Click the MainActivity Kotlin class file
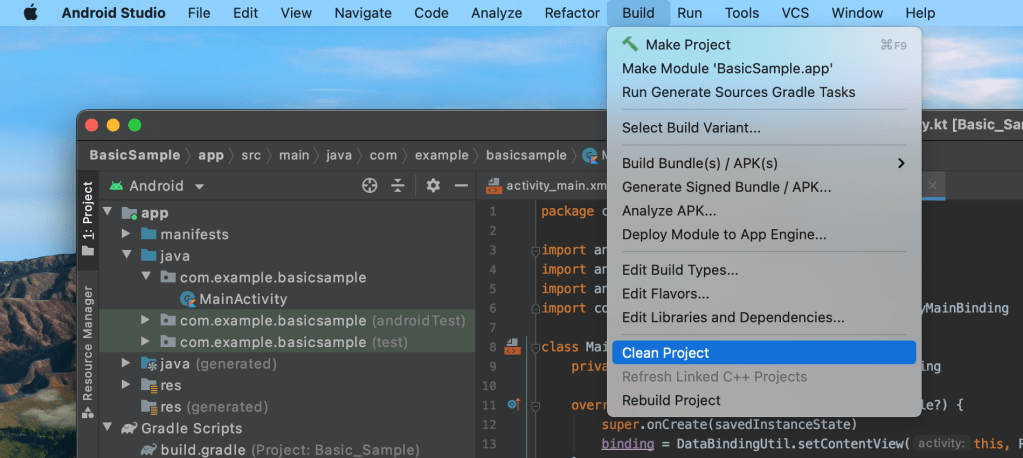The width and height of the screenshot is (1023, 458). point(242,299)
